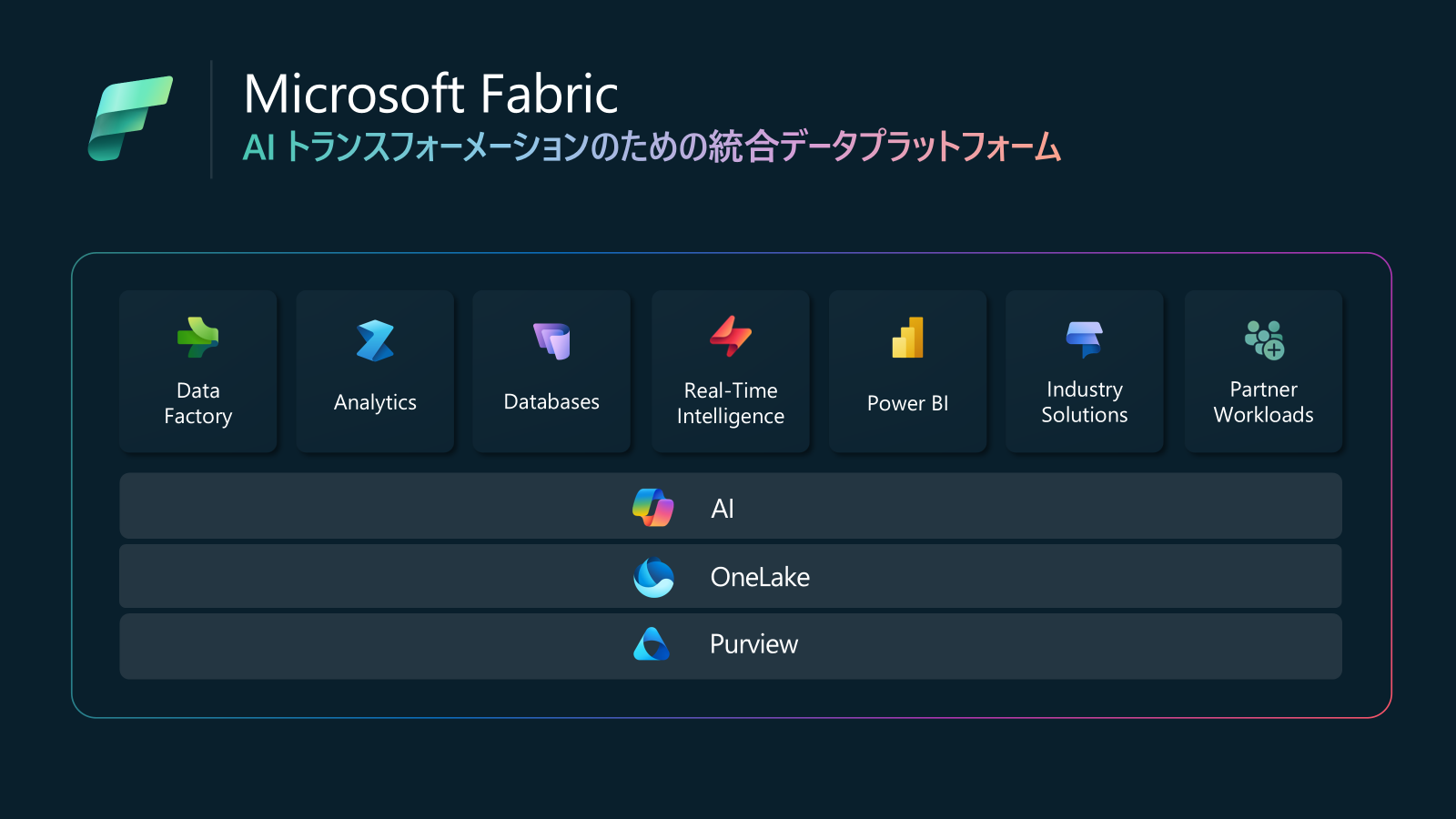Click the Power BI yellow bars icon

pyautogui.click(x=907, y=338)
